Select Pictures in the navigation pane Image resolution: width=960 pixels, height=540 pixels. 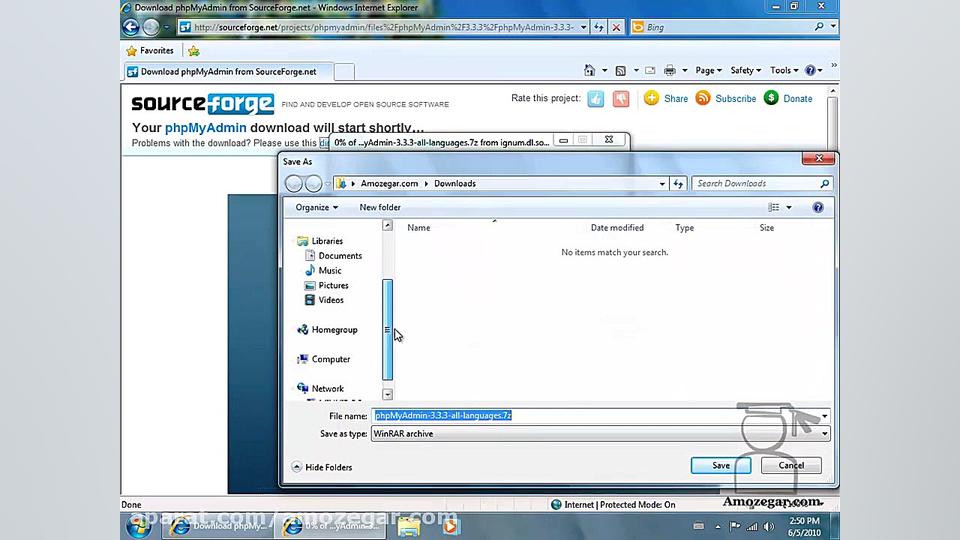click(326, 285)
